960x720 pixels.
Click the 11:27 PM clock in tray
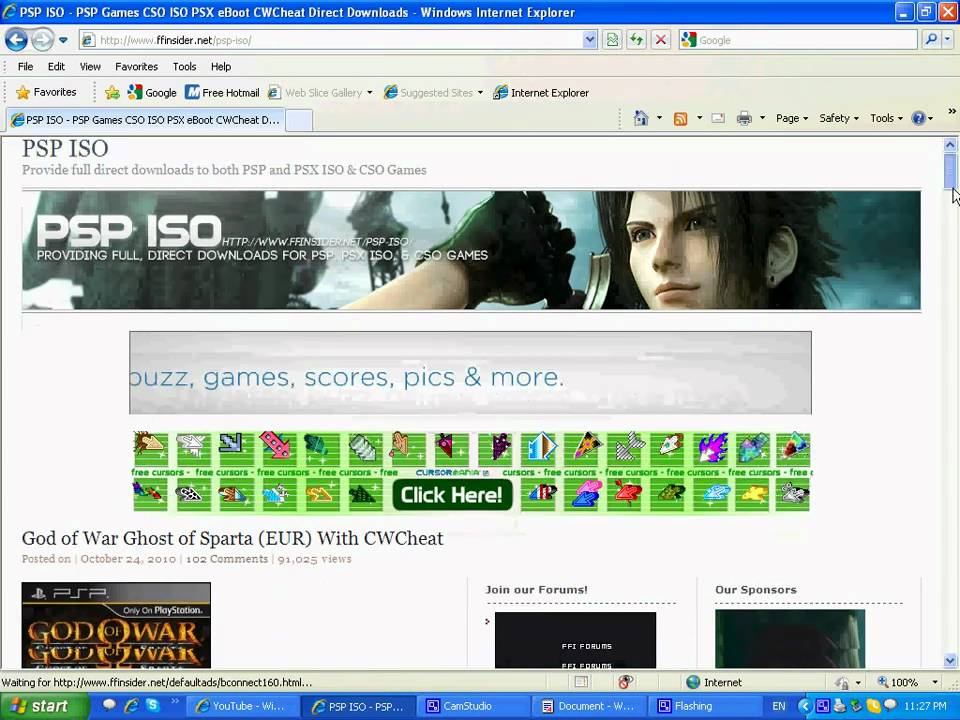pos(925,706)
